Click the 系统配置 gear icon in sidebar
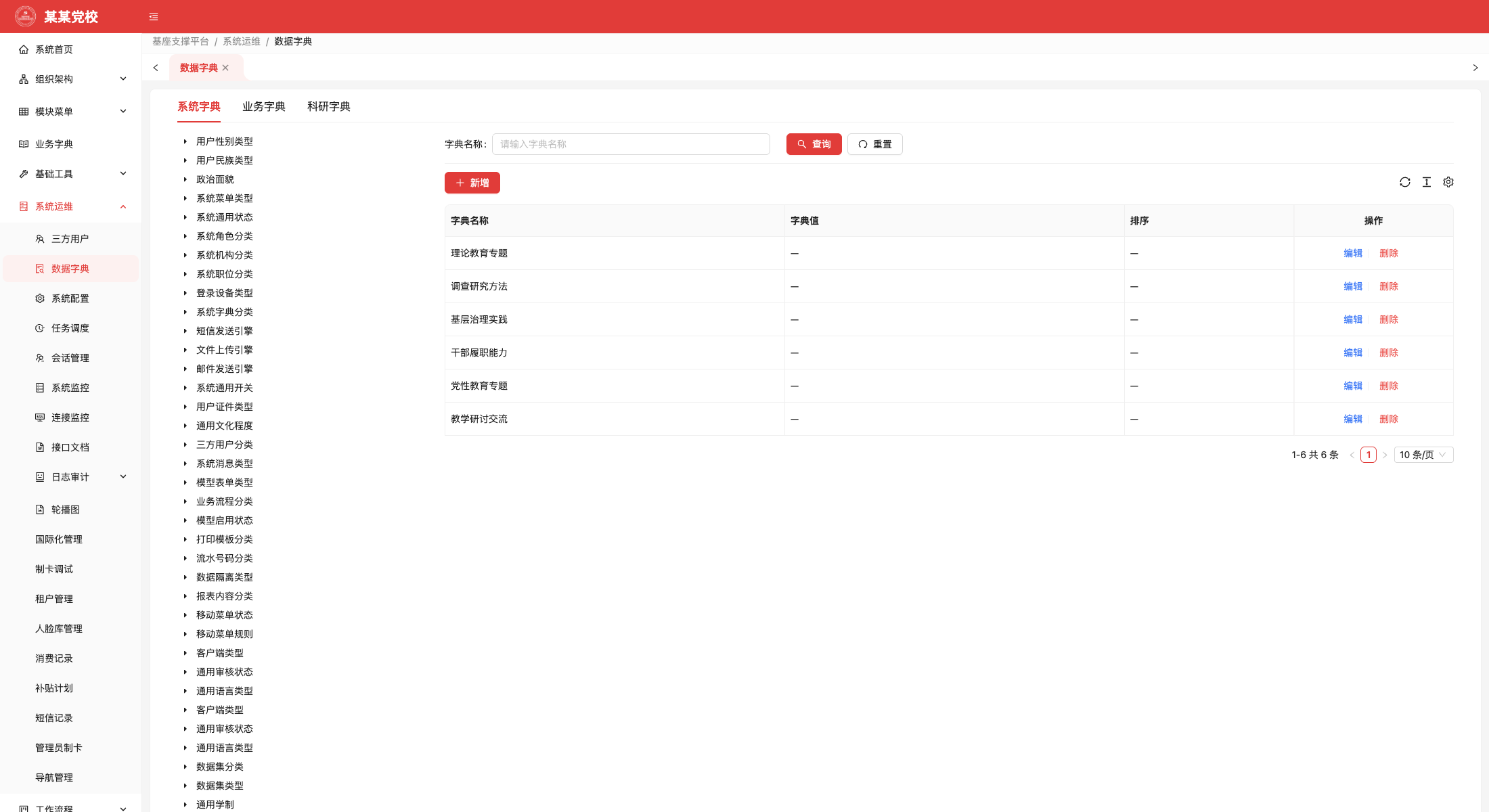 tap(40, 298)
